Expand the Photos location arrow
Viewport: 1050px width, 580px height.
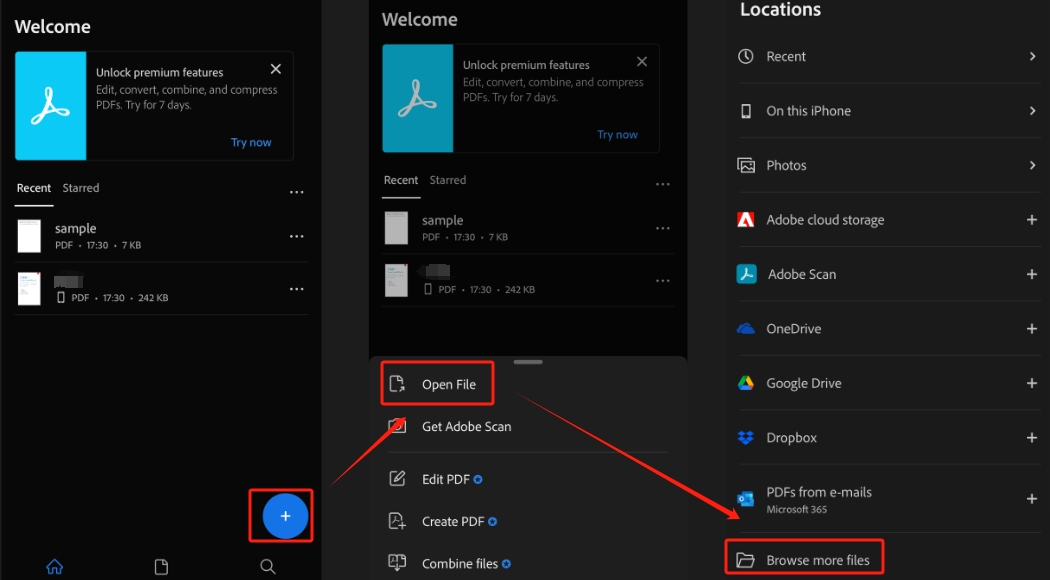[1032, 165]
